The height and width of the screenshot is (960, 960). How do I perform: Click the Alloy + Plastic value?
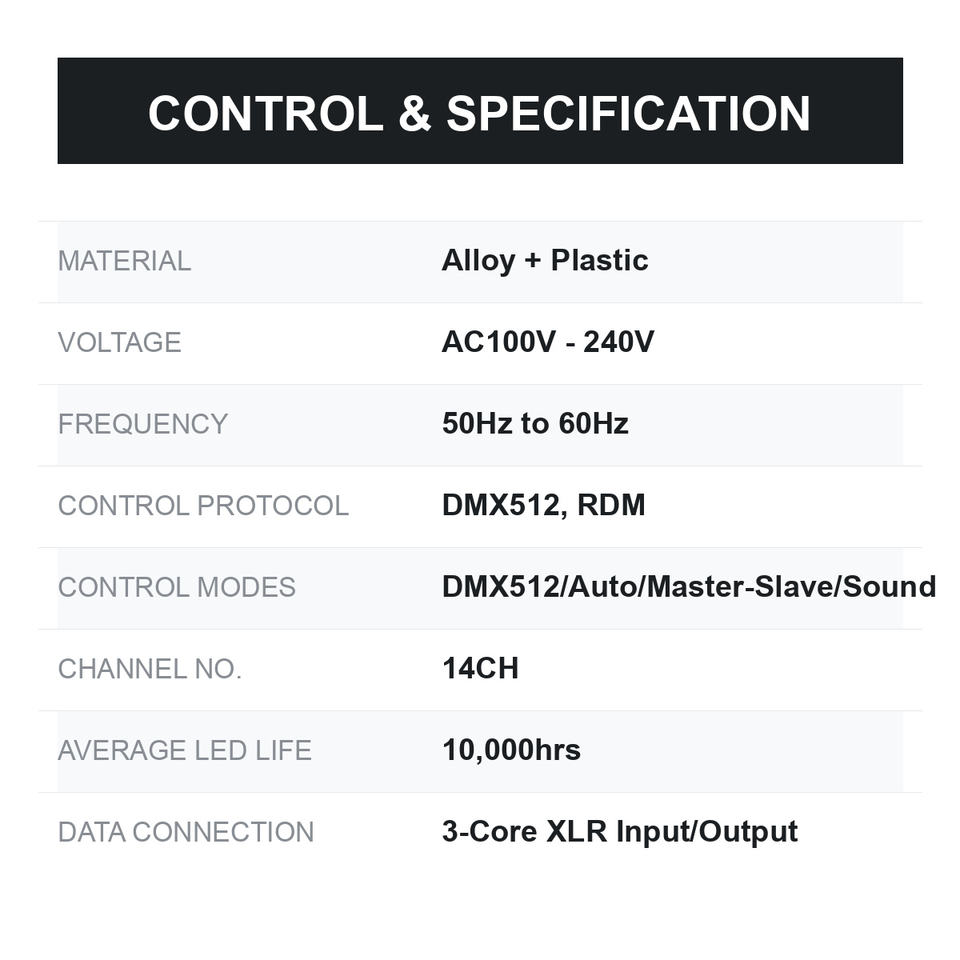click(545, 260)
